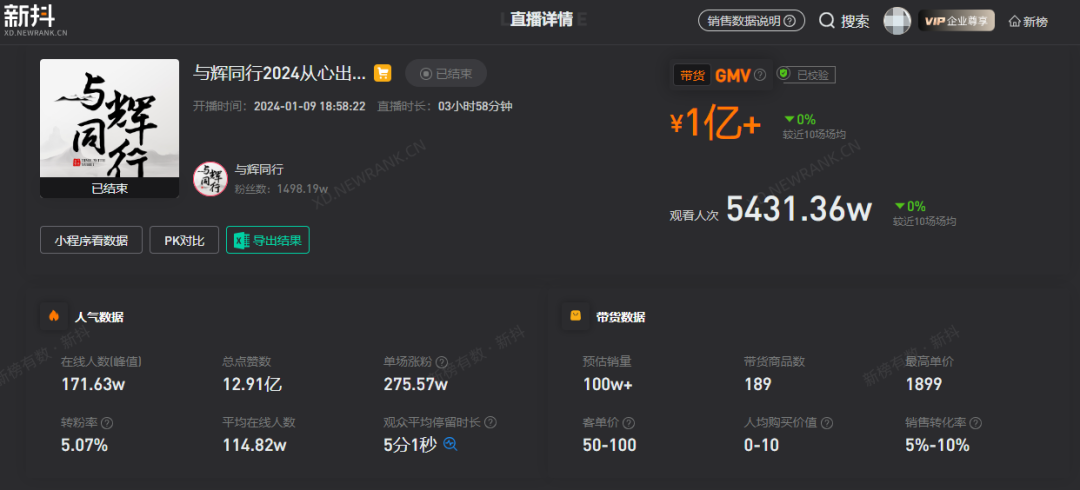Screen dimensions: 1080x490
Task: Click the 已结束 status pill
Action: pos(446,74)
